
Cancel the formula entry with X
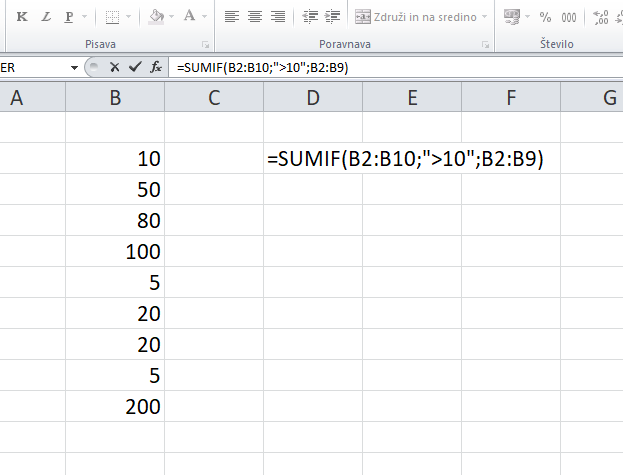tap(115, 67)
